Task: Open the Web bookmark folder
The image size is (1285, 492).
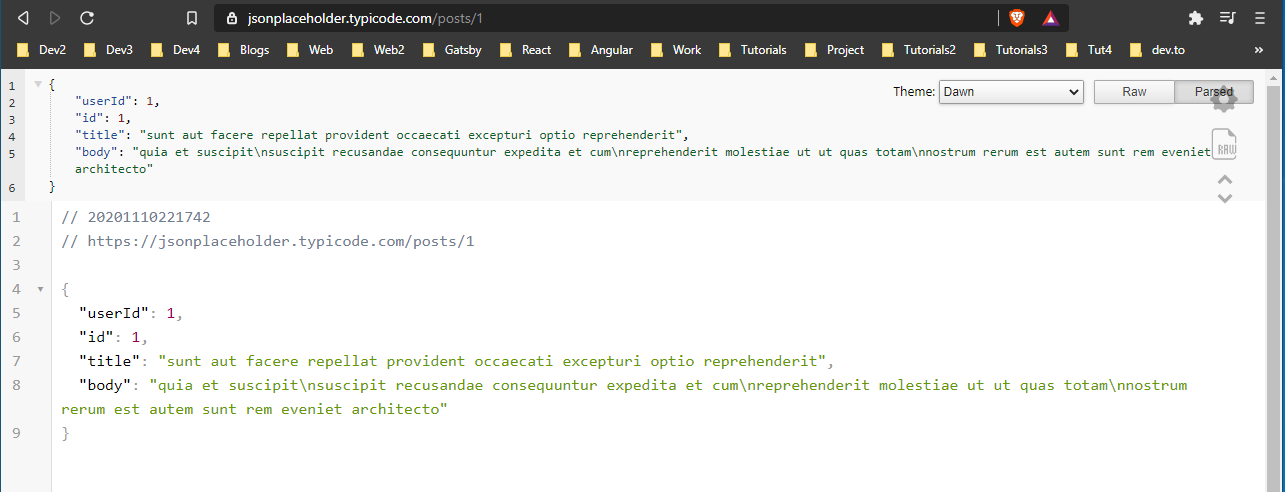Action: [309, 50]
